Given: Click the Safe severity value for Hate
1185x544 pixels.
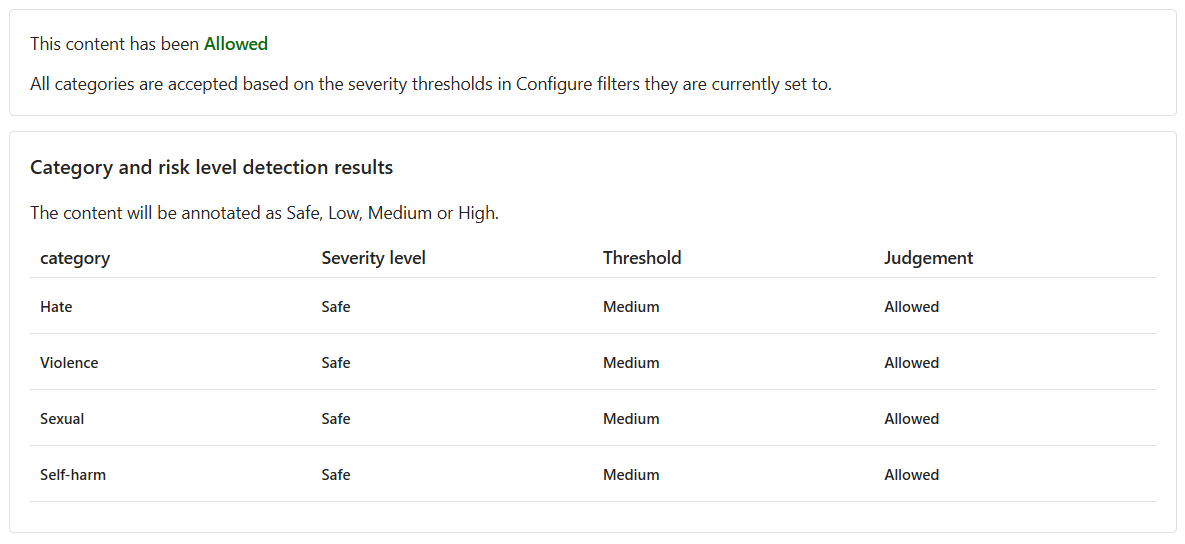Looking at the screenshot, I should 336,307.
